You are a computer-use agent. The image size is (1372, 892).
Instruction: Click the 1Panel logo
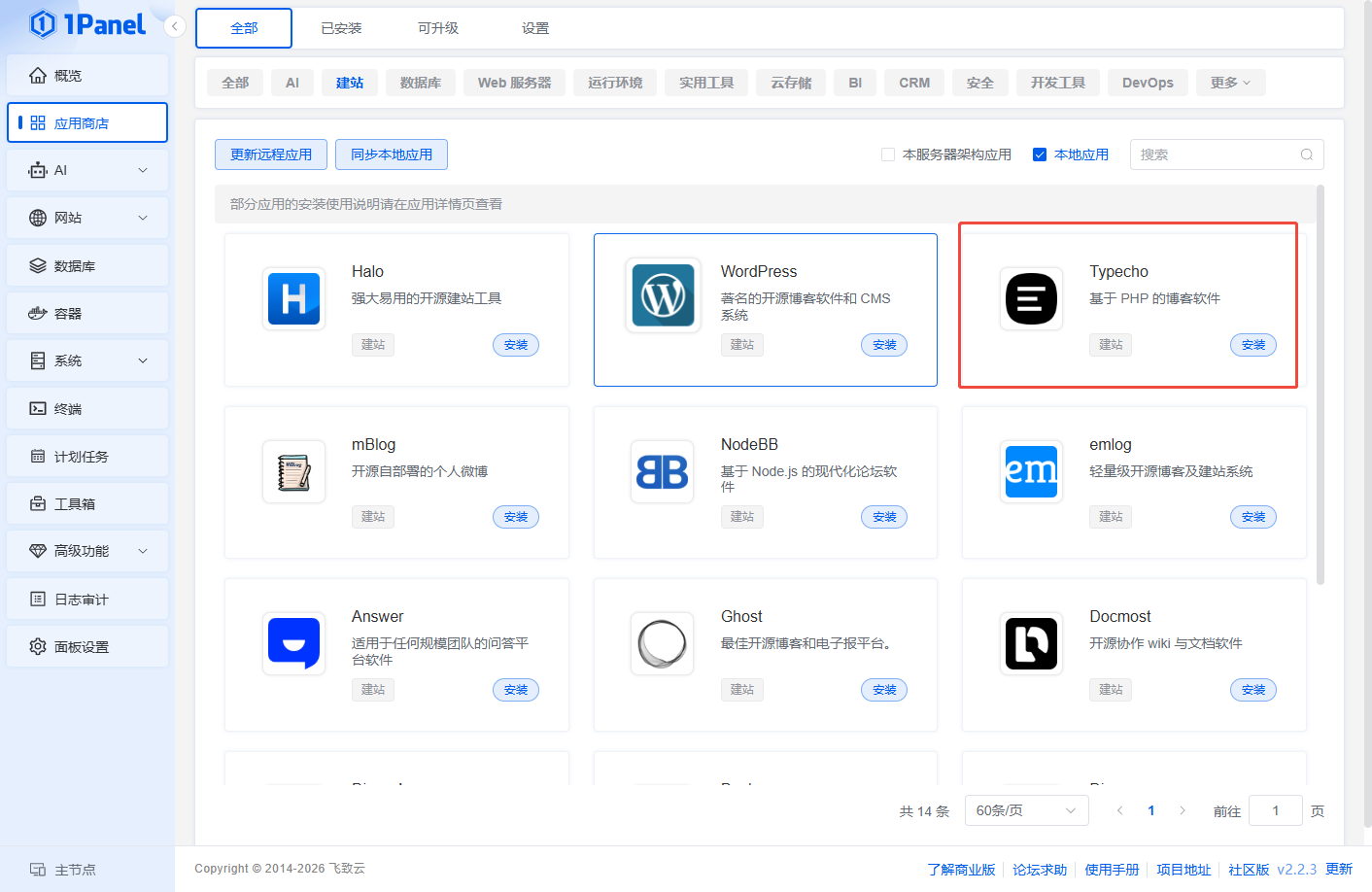tap(87, 24)
